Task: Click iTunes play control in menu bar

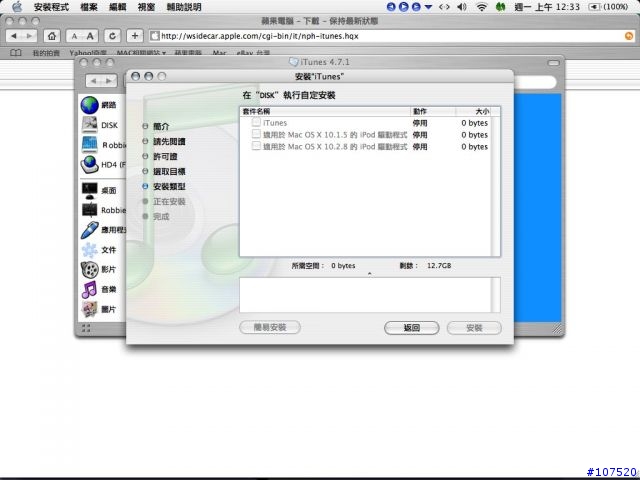Action: pos(403,7)
